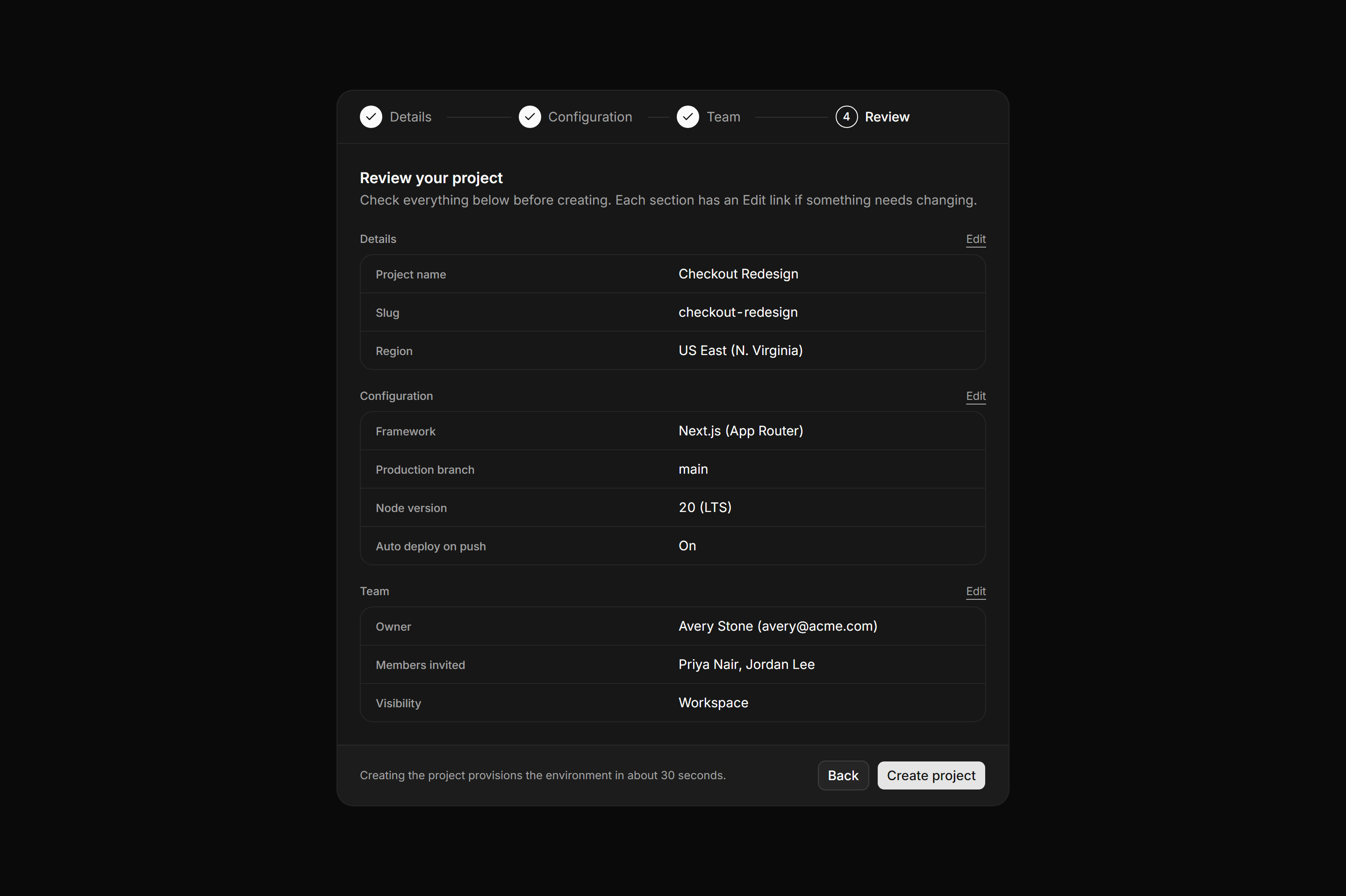Click the 'Checkout Redesign' project name value
1346x896 pixels.
(x=738, y=274)
